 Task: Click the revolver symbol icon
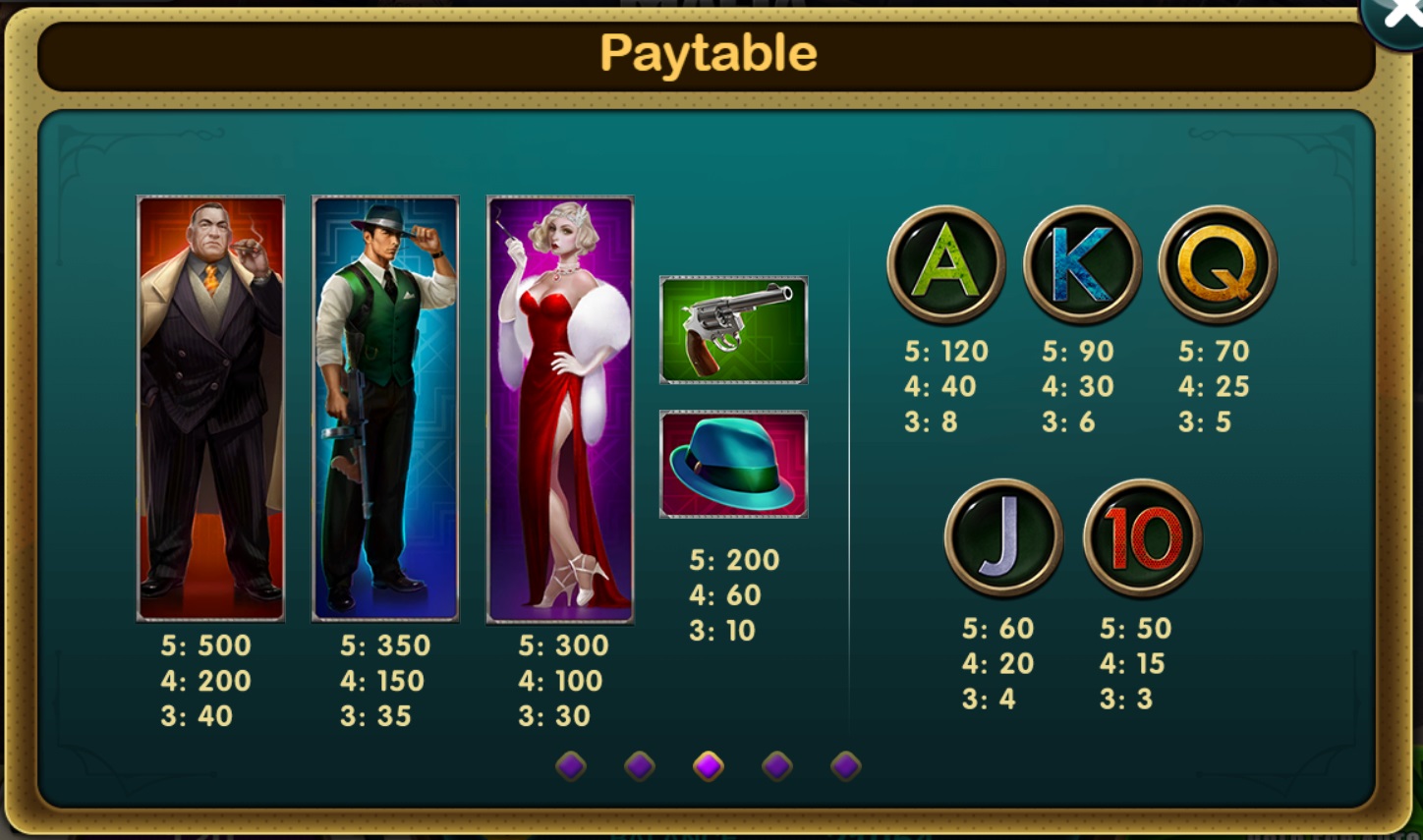coord(733,330)
